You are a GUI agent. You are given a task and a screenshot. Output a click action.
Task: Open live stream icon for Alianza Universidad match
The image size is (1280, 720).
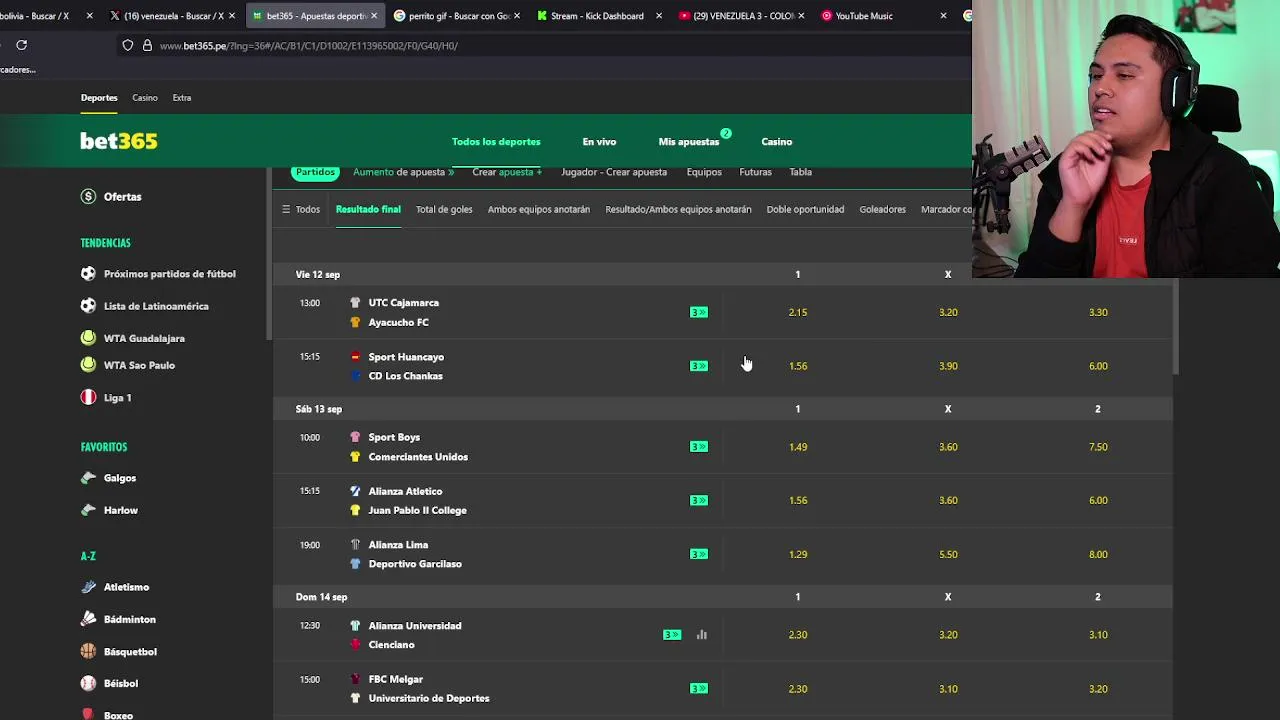click(672, 635)
